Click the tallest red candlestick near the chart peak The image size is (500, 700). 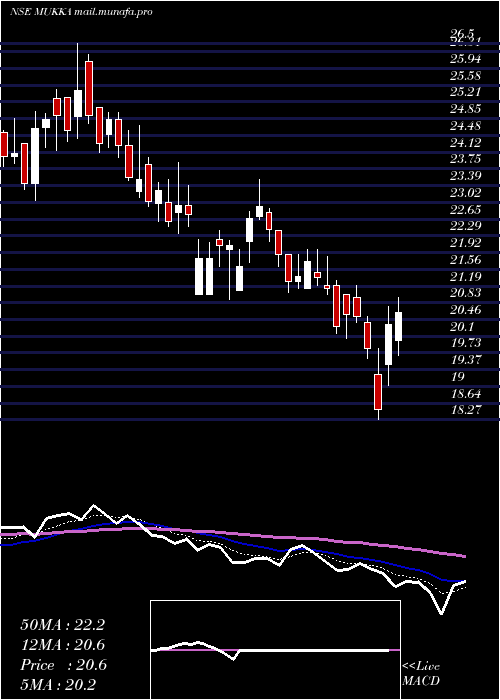point(89,88)
